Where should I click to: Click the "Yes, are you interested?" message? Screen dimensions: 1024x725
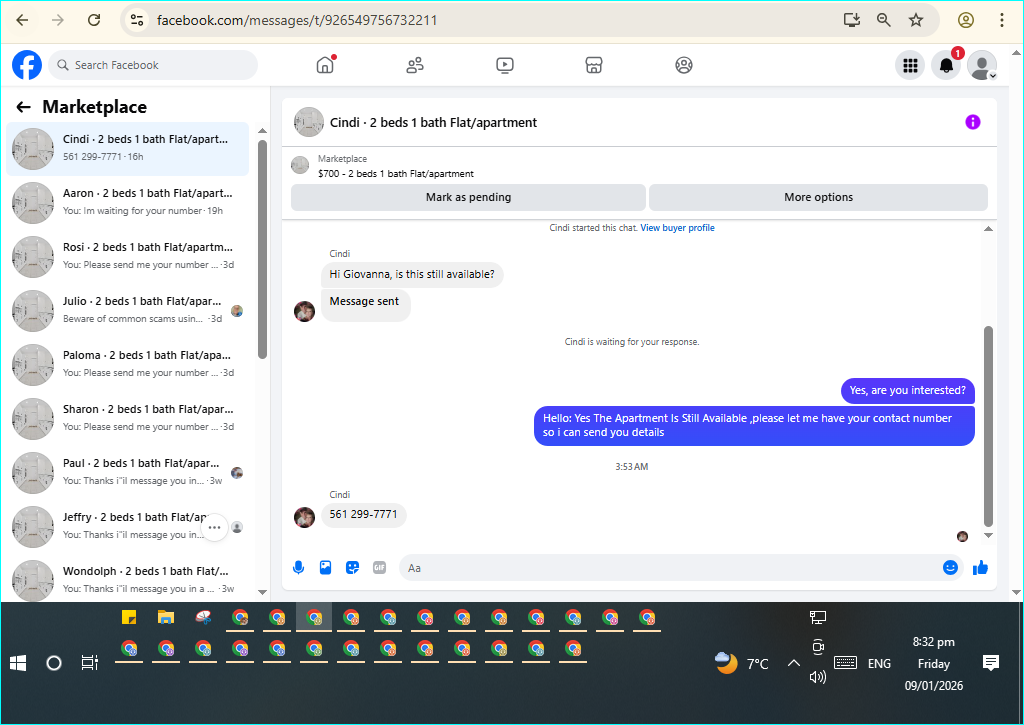pos(907,391)
